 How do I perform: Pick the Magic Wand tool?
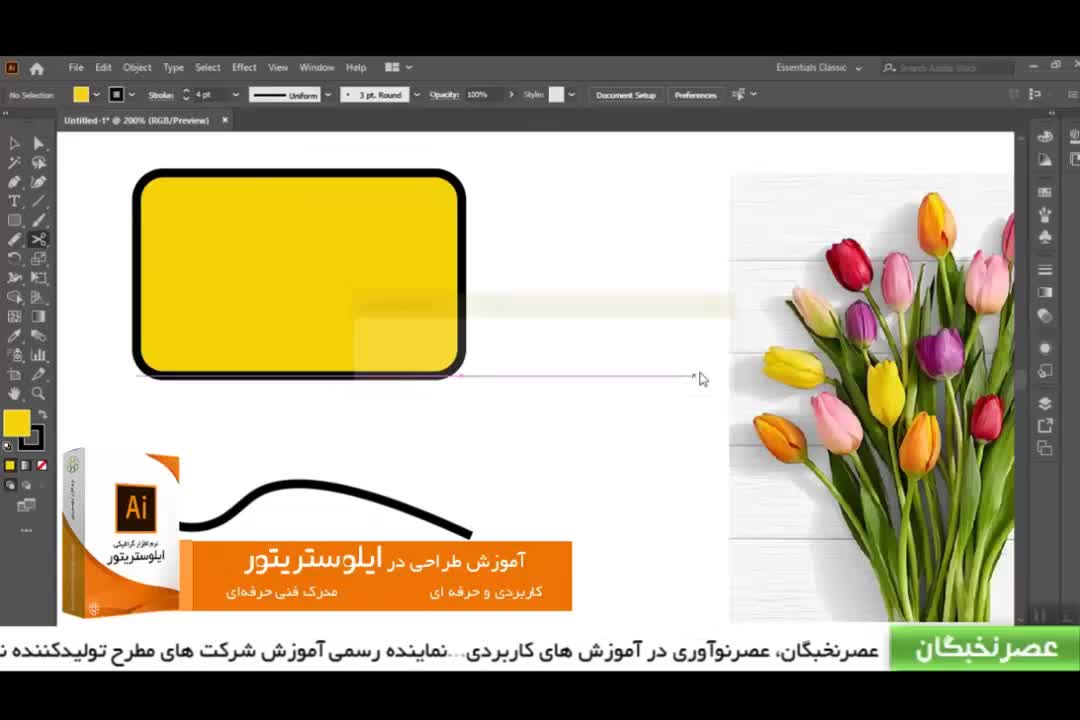pos(14,163)
